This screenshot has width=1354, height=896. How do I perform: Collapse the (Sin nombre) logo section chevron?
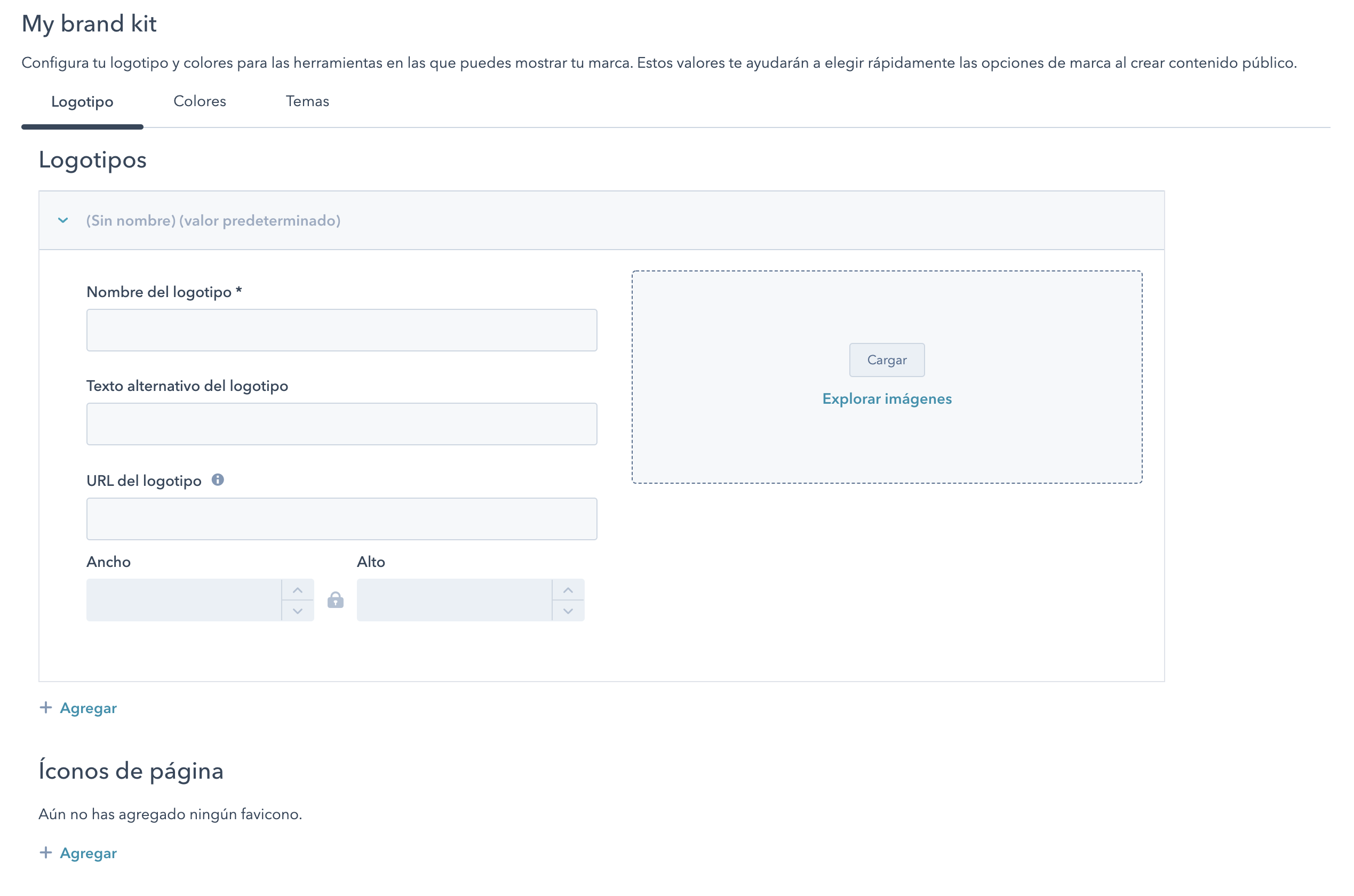63,221
